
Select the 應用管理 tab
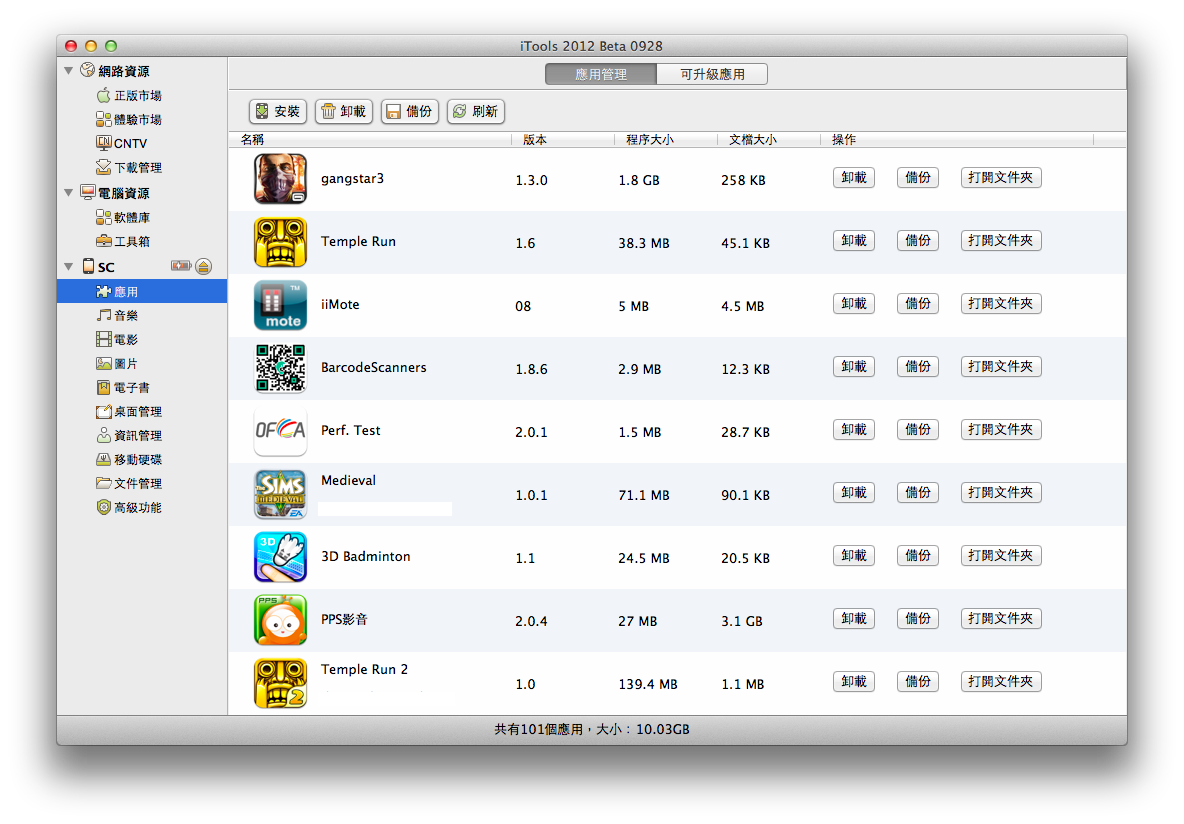601,74
